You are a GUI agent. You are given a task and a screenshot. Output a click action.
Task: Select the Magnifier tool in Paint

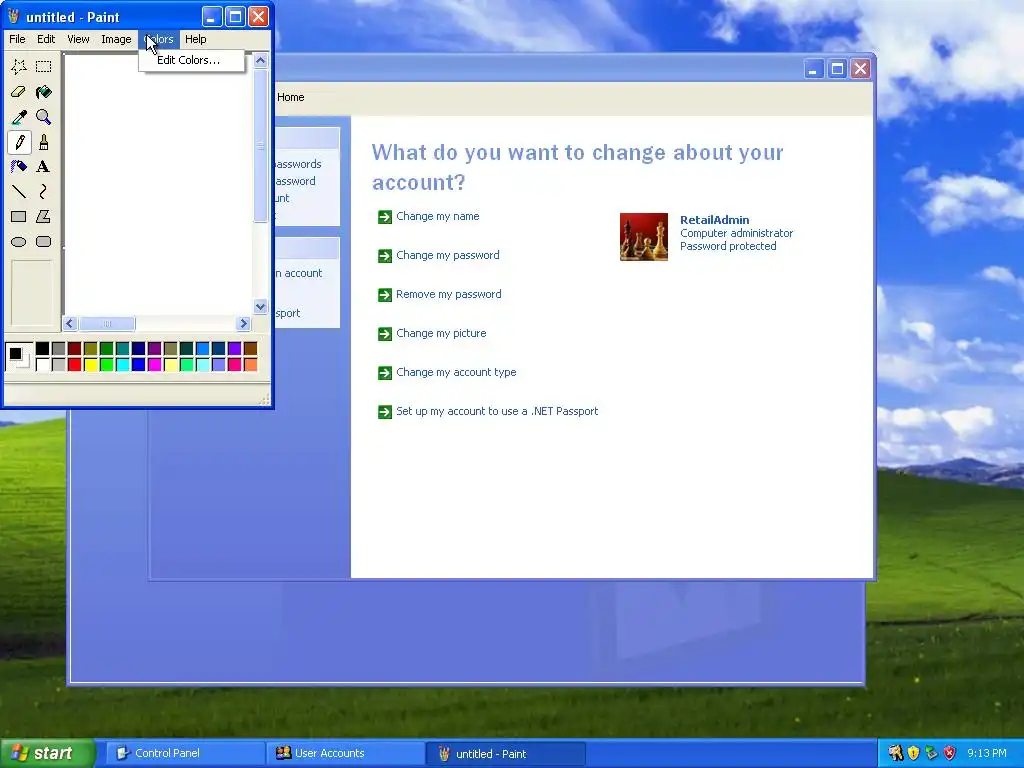(x=44, y=117)
